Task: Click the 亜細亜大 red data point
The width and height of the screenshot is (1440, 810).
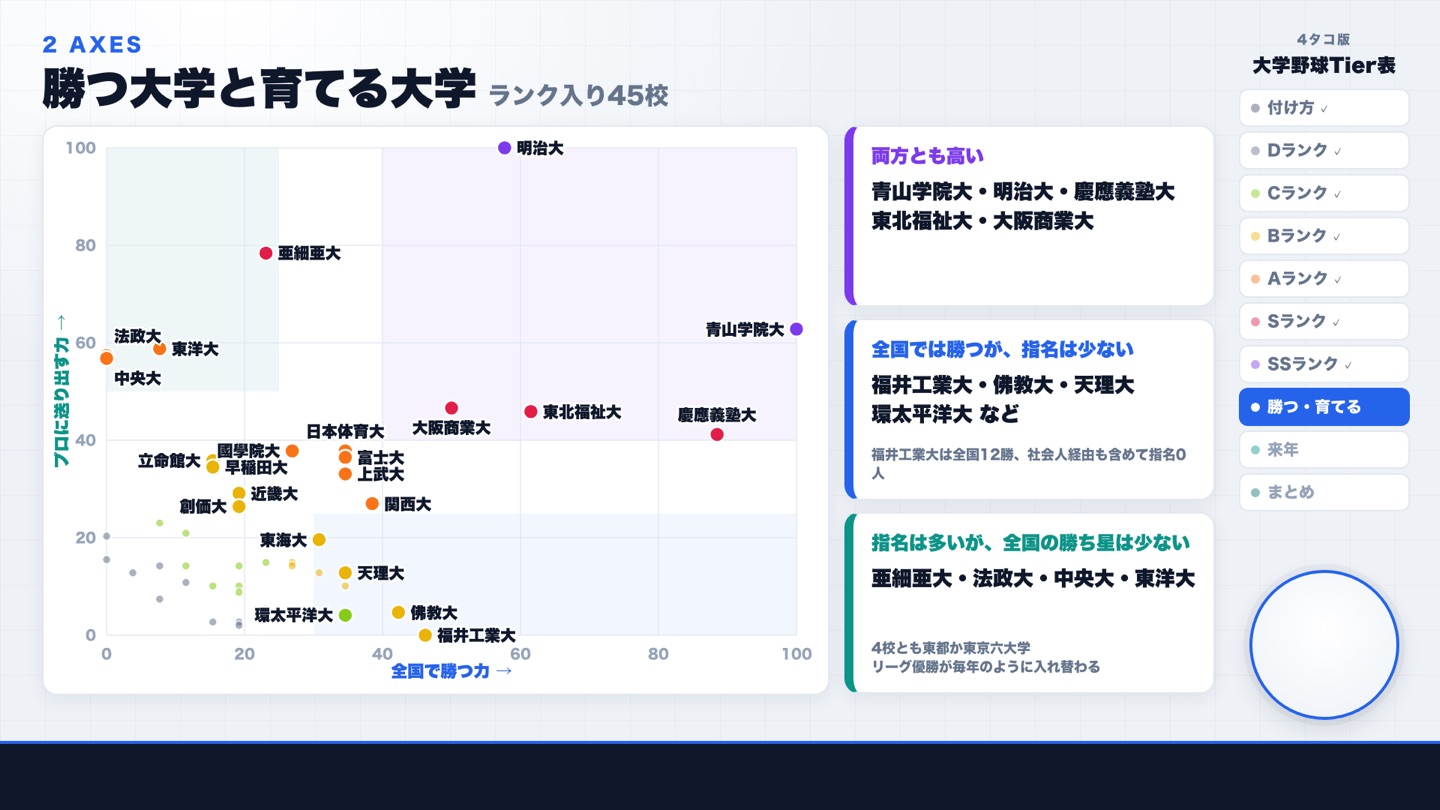Action: pyautogui.click(x=266, y=253)
